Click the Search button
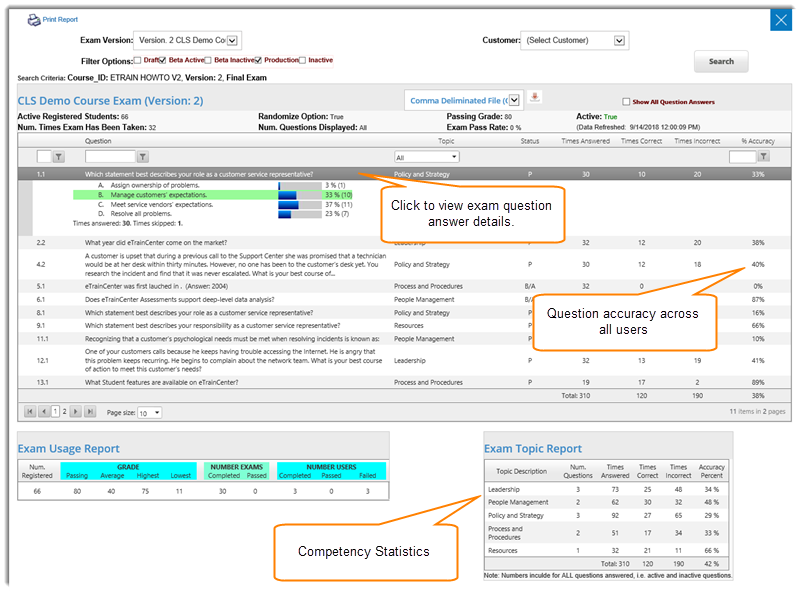This screenshot has height=591, width=800. pos(721,61)
